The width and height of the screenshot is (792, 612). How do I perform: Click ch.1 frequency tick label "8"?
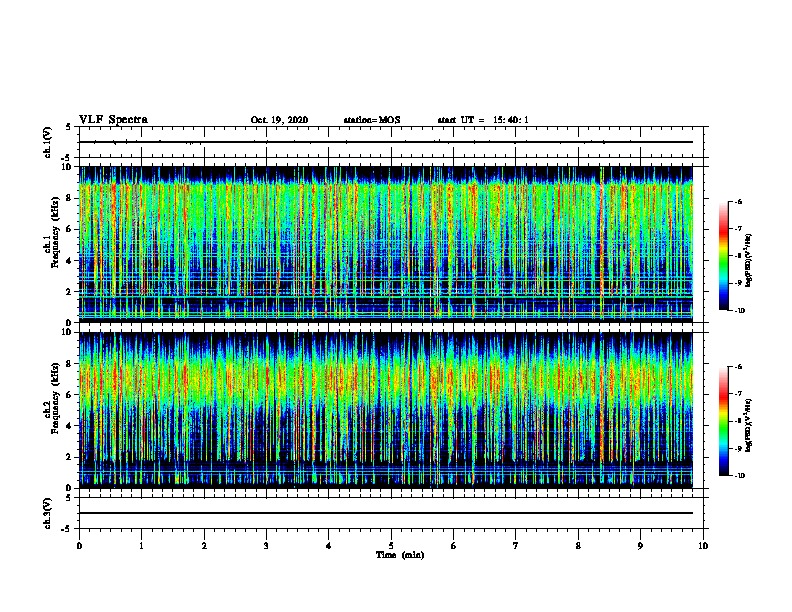[69, 198]
